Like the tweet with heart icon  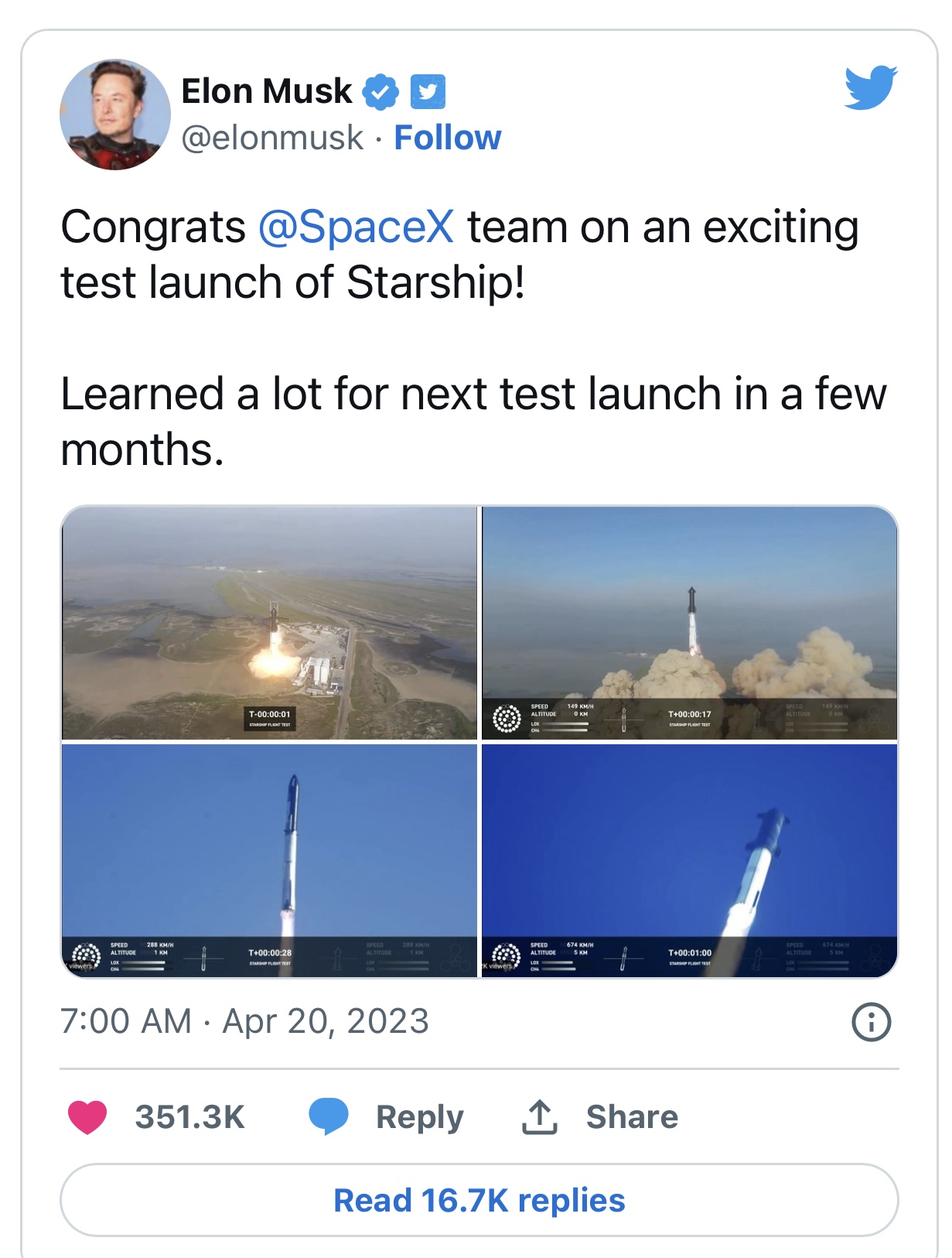[87, 1116]
